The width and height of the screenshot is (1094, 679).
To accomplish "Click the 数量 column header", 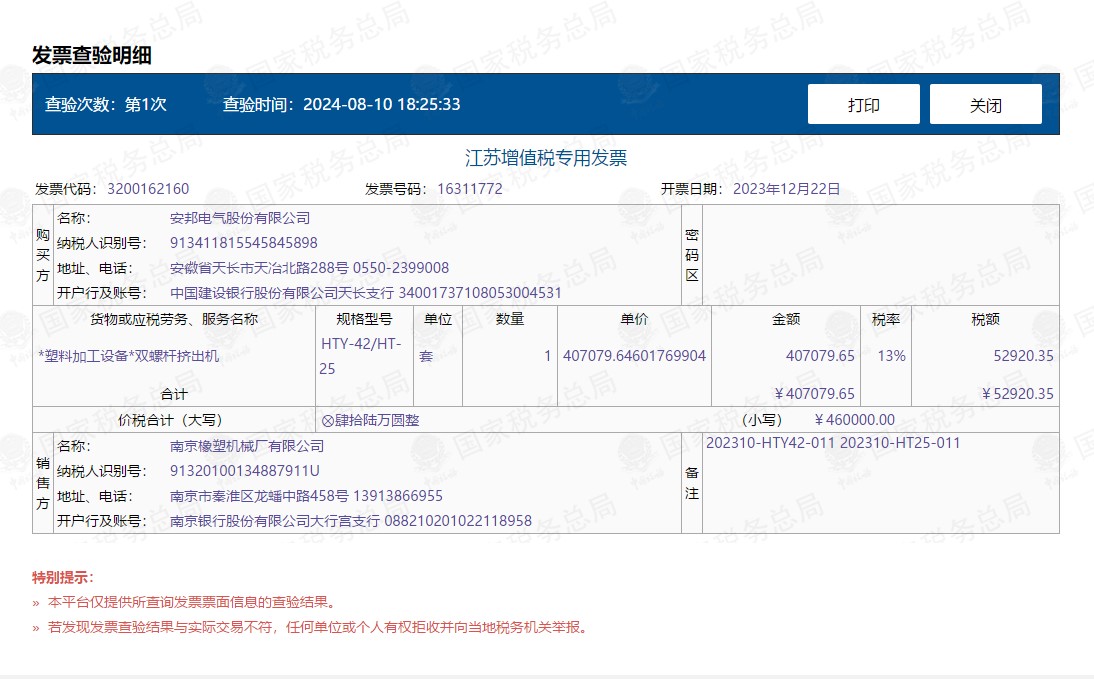I will tap(509, 319).
